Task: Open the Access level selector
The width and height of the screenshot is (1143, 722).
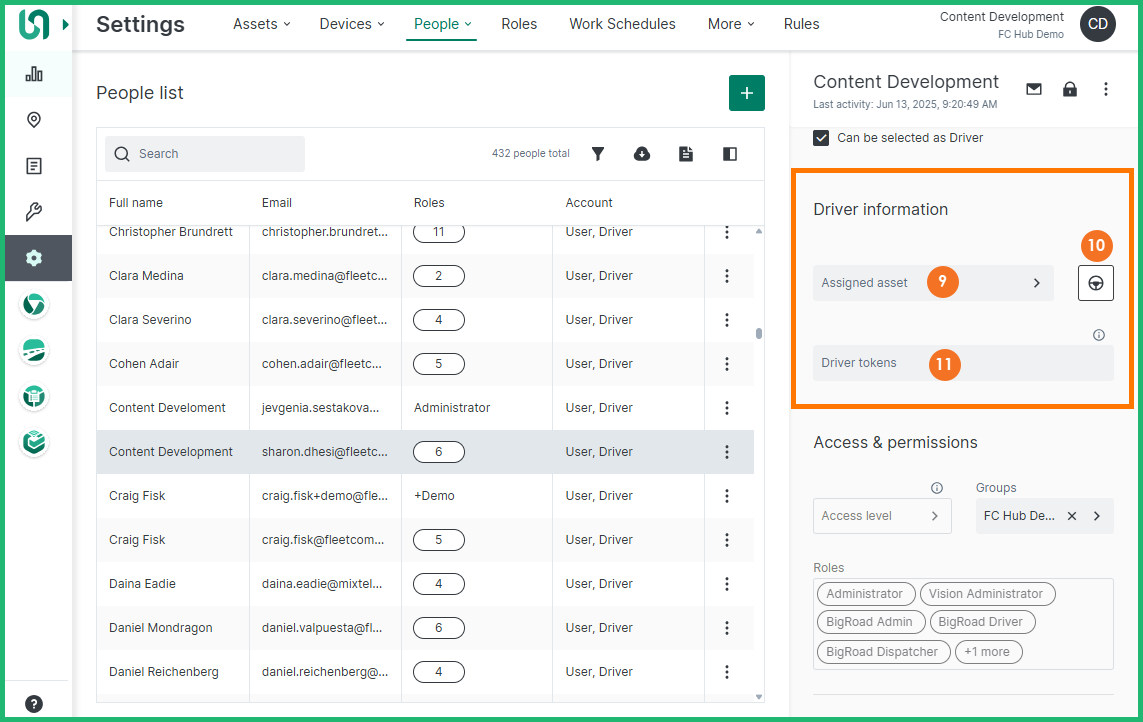Action: point(881,516)
